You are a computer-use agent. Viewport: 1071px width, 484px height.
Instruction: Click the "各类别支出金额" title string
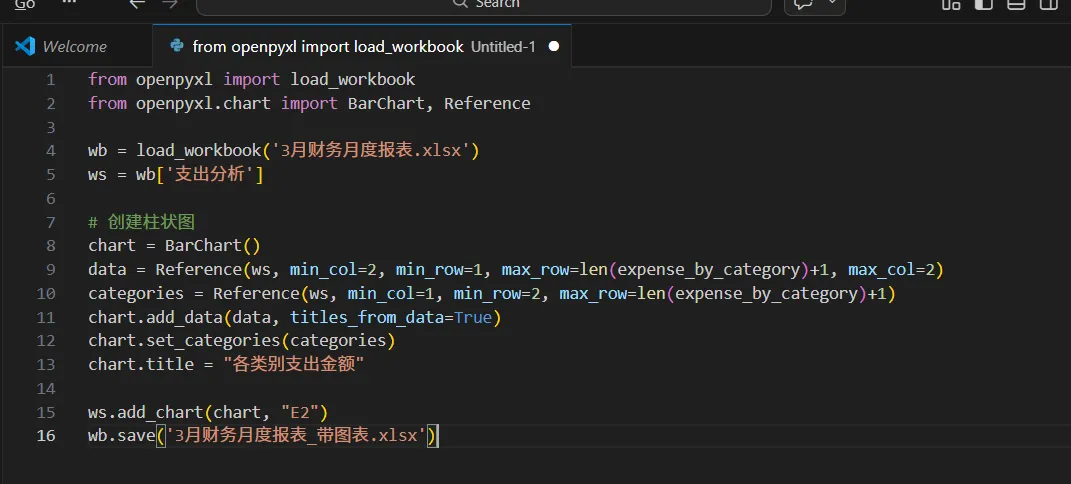(x=294, y=365)
